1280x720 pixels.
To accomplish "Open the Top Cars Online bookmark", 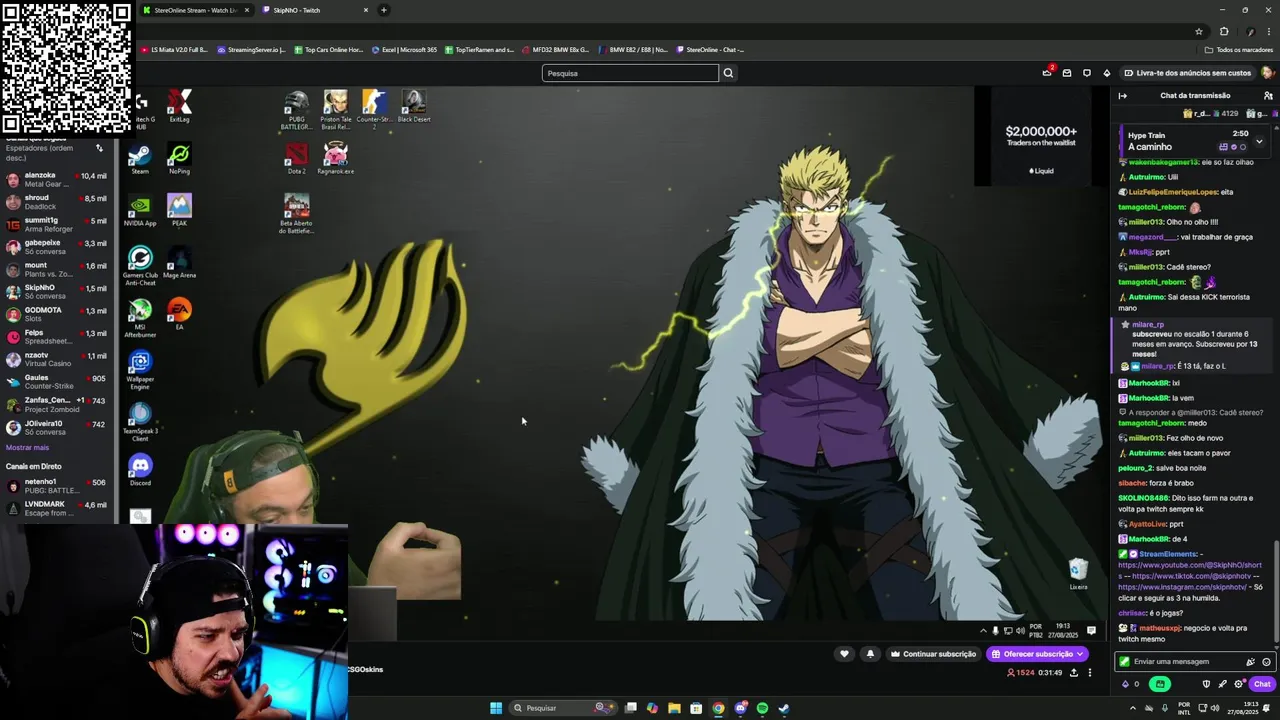I will point(329,50).
